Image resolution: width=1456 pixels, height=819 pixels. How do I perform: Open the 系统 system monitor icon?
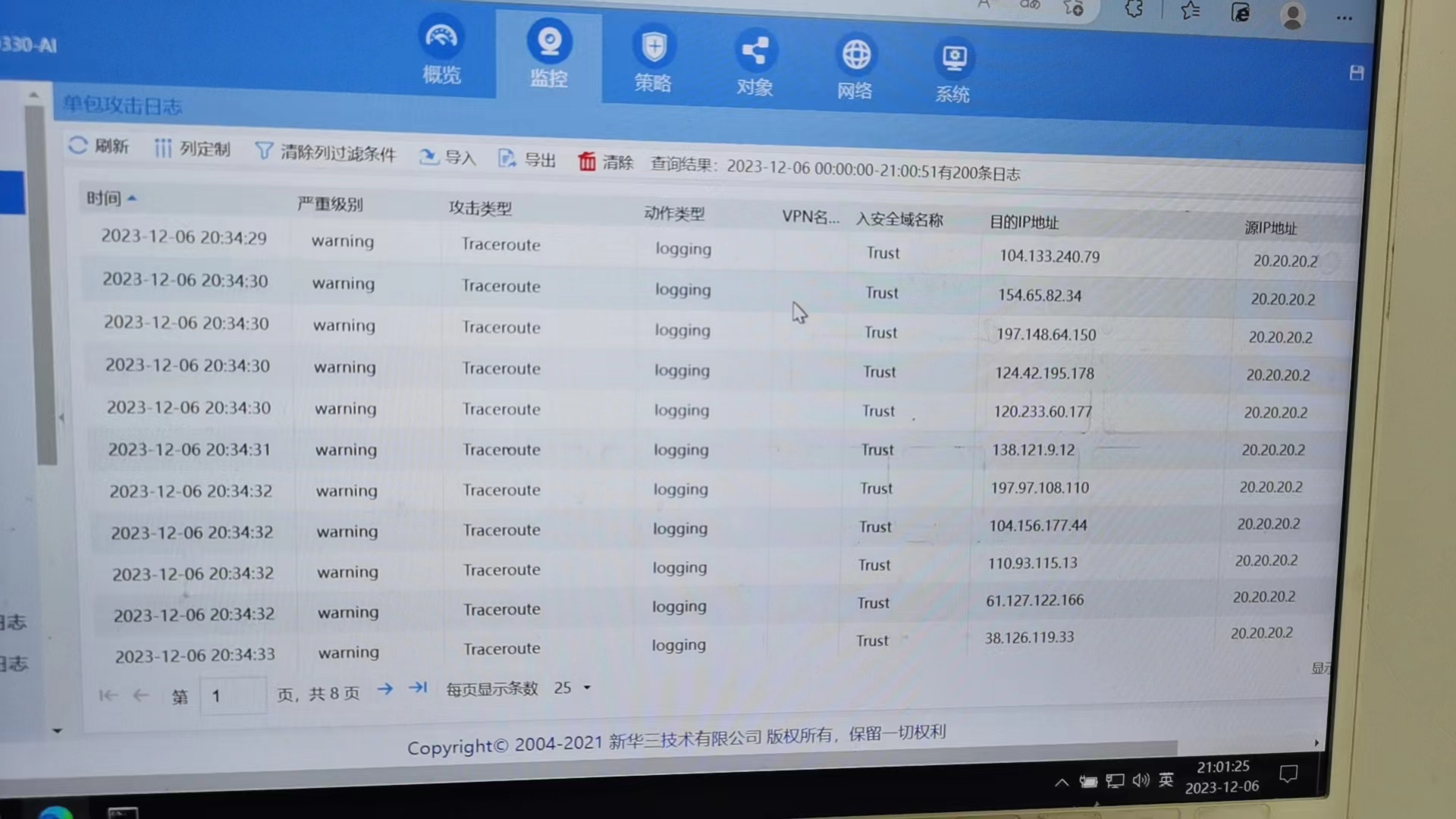pyautogui.click(x=953, y=58)
